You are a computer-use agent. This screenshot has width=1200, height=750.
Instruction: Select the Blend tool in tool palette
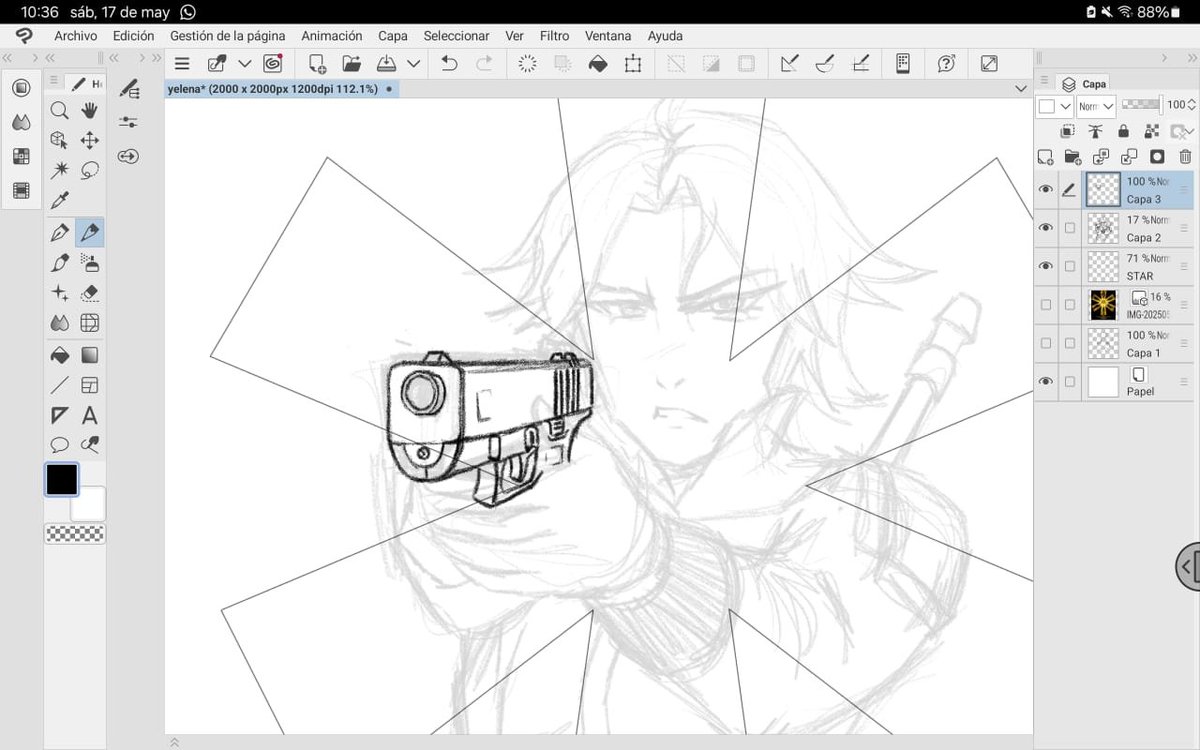(60, 323)
